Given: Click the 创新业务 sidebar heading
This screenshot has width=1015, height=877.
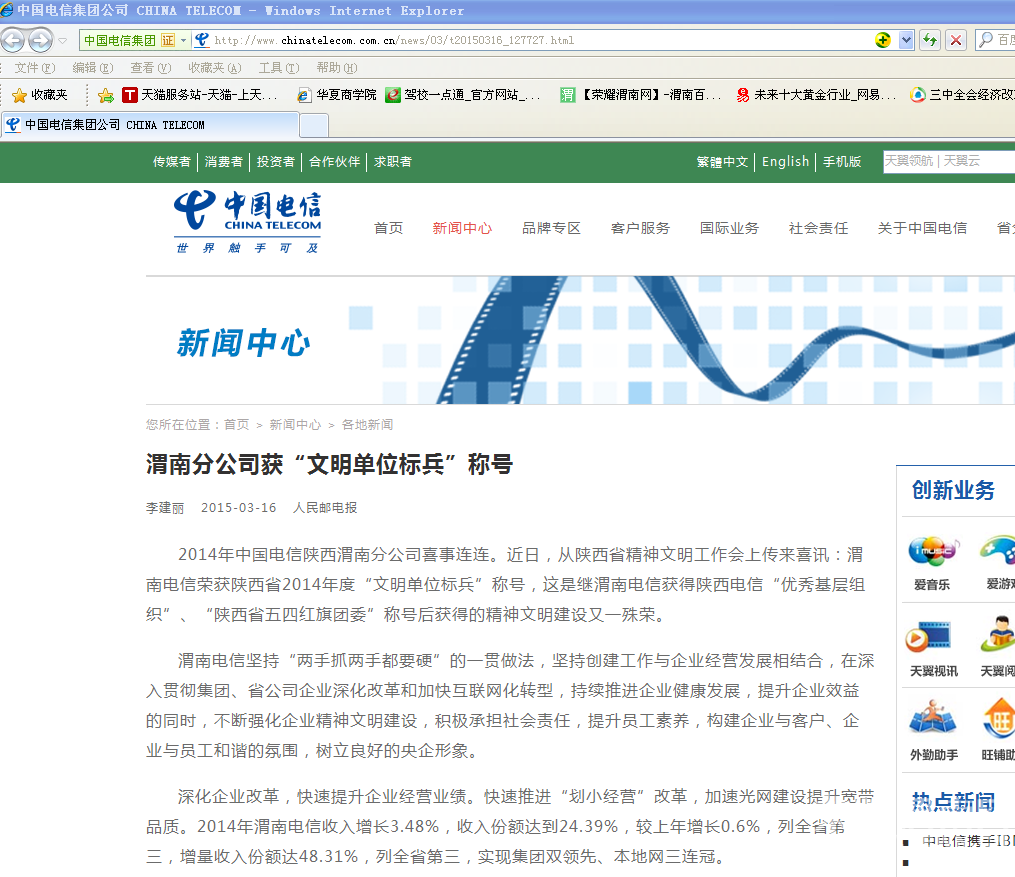Looking at the screenshot, I should [x=953, y=490].
